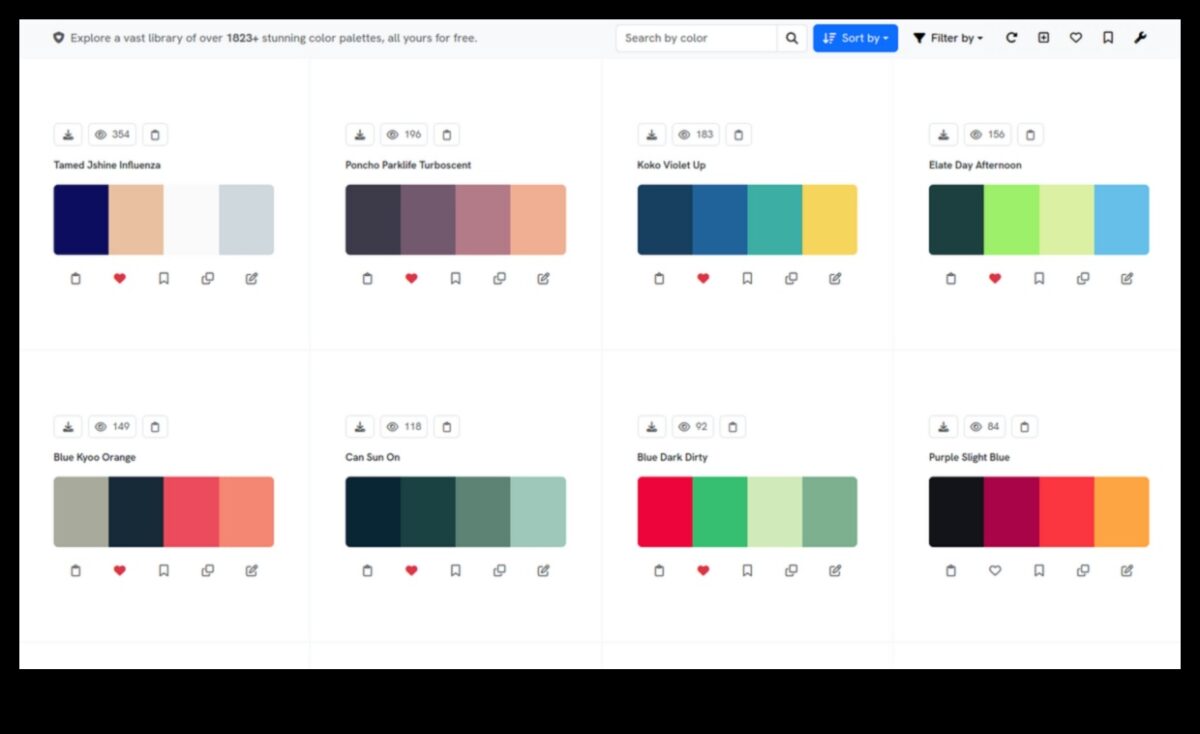The image size is (1200, 734).
Task: Click the search magnifier button
Action: pos(792,38)
